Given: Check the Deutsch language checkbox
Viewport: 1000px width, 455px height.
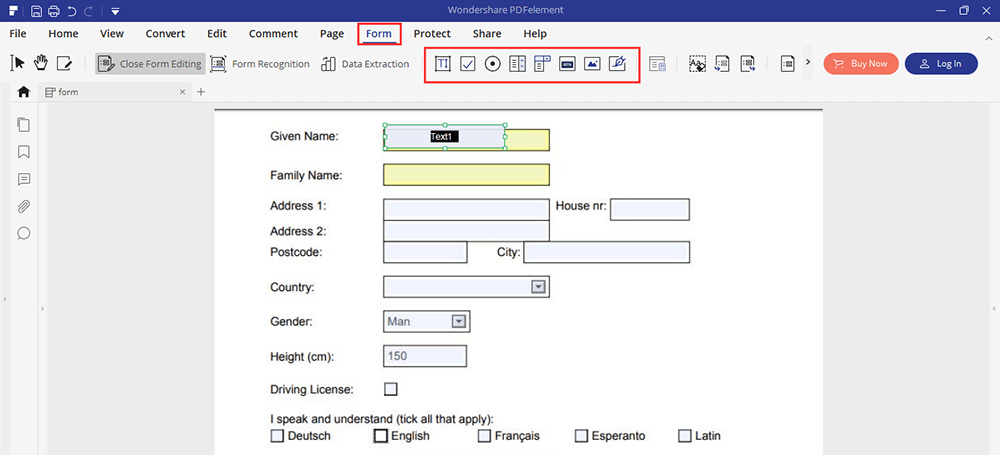Looking at the screenshot, I should pos(277,436).
